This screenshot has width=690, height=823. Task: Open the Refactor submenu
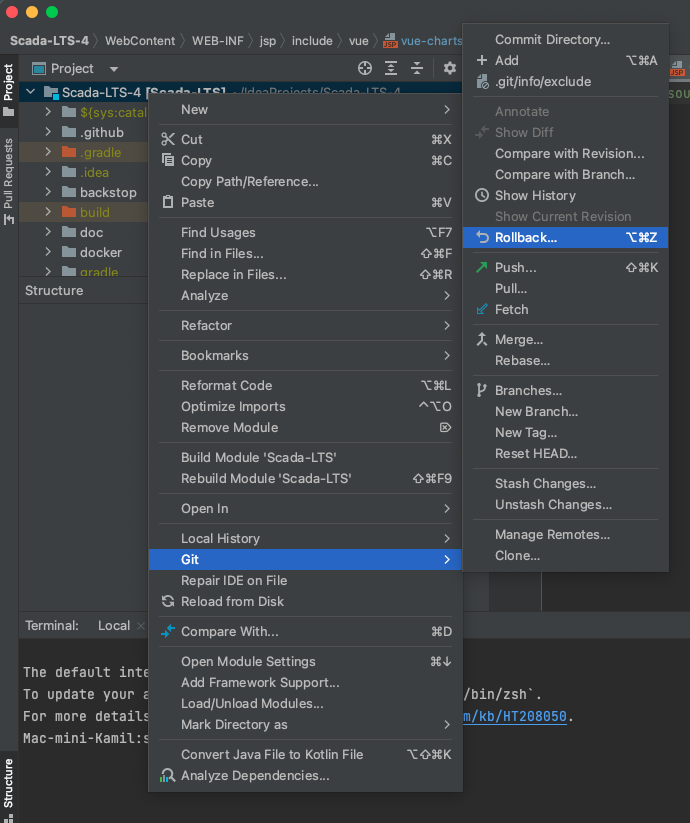click(305, 325)
